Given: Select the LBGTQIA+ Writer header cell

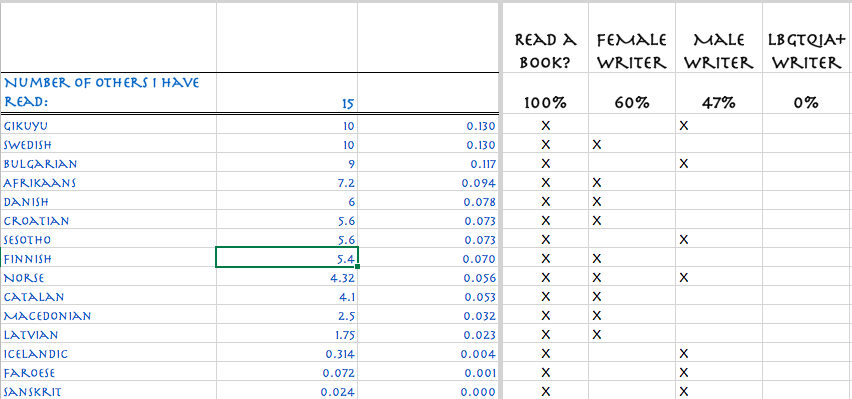Looking at the screenshot, I should coord(807,52).
